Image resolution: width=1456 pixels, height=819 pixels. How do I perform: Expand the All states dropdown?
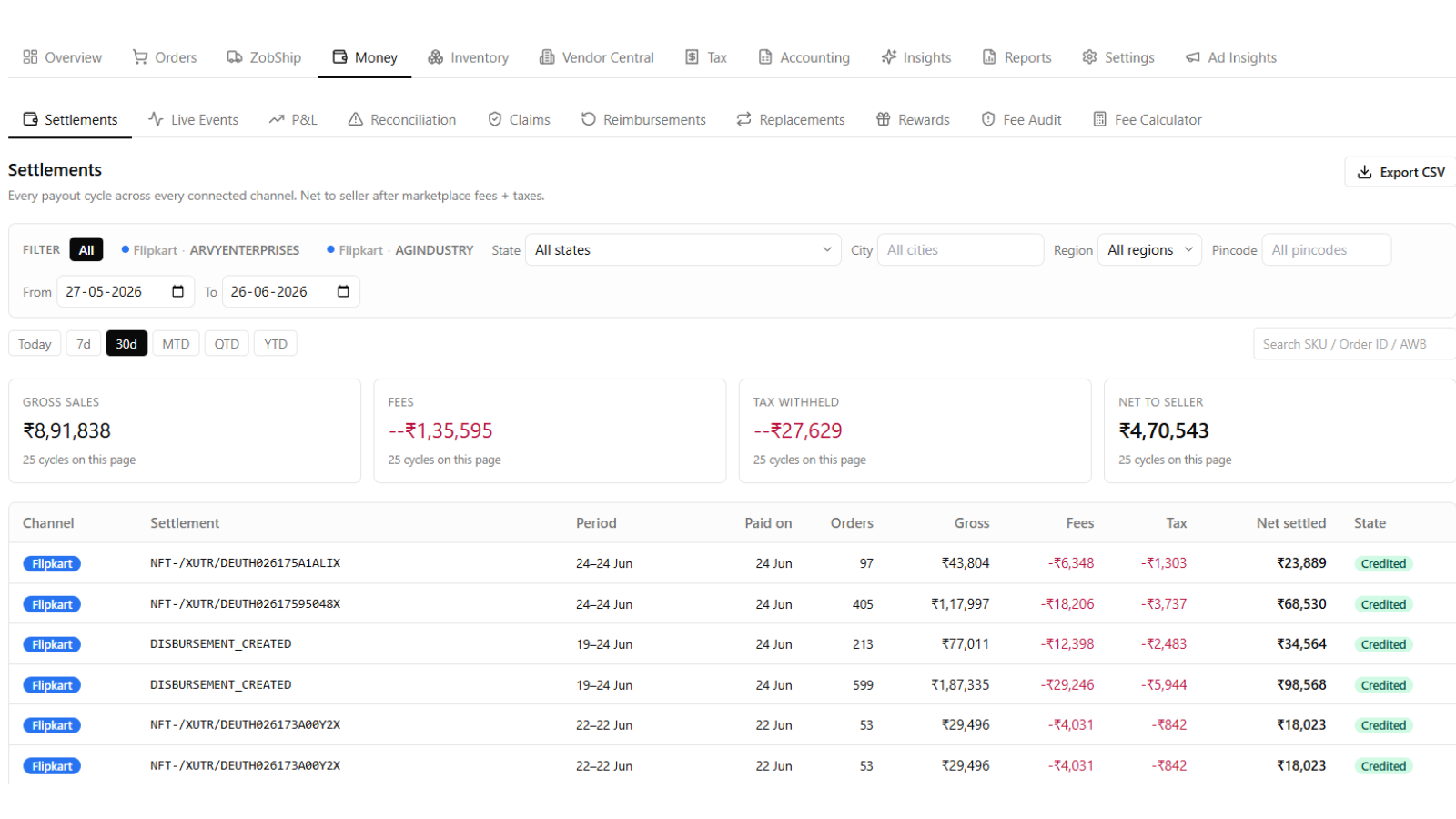pos(683,250)
